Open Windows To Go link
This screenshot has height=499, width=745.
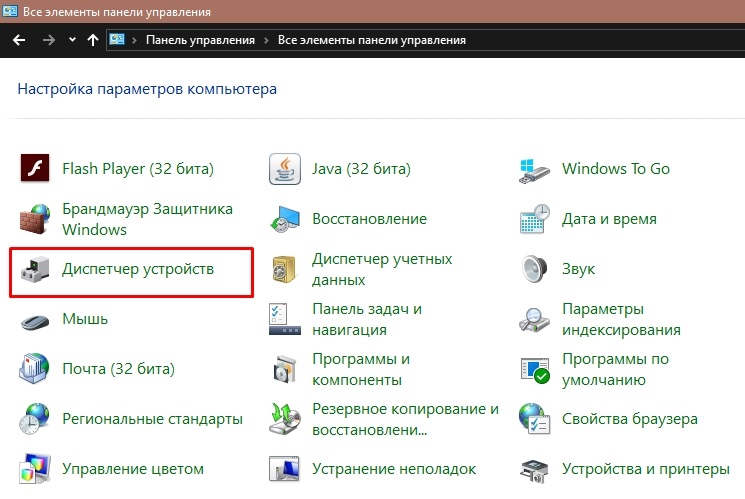[x=616, y=169]
